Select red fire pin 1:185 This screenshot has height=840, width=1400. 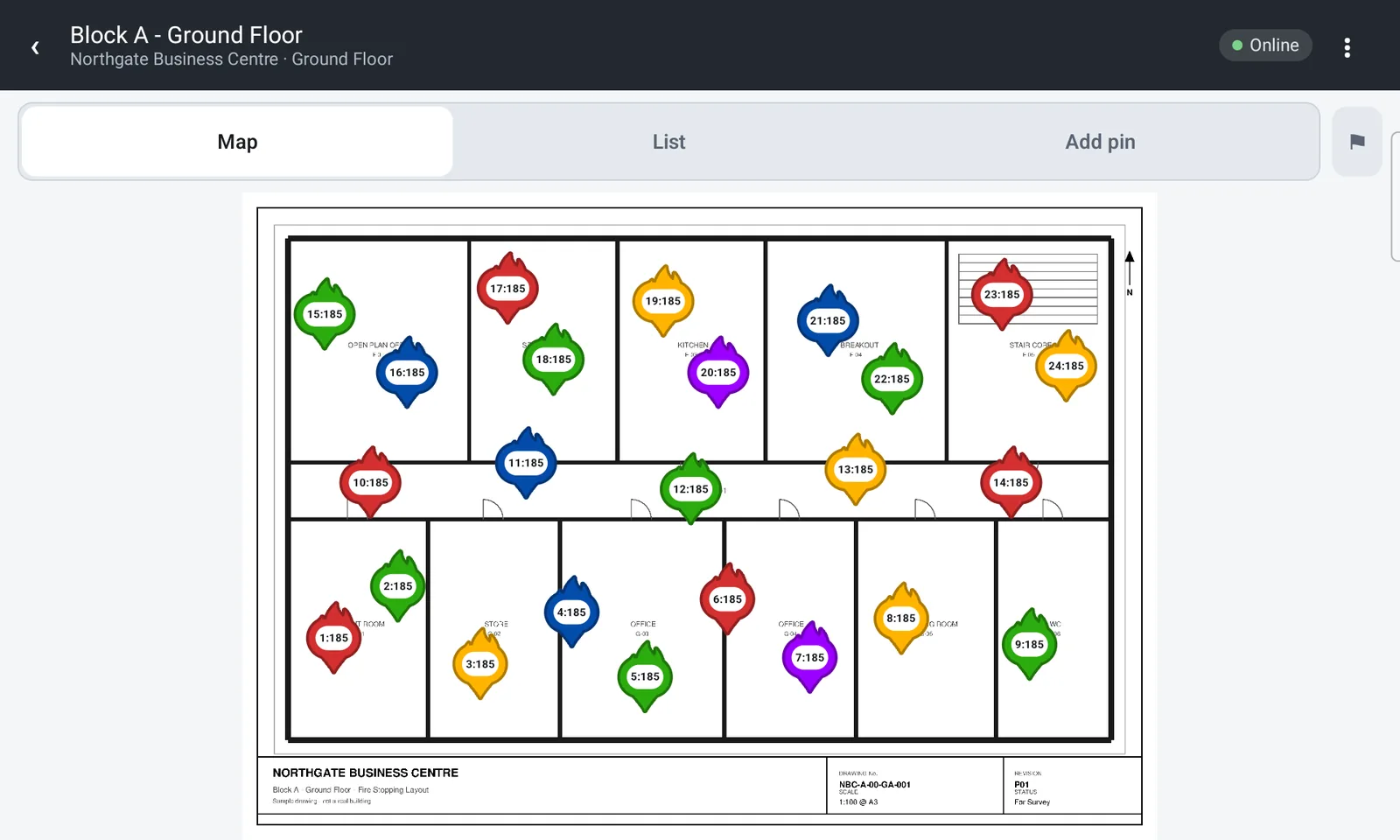pos(333,638)
